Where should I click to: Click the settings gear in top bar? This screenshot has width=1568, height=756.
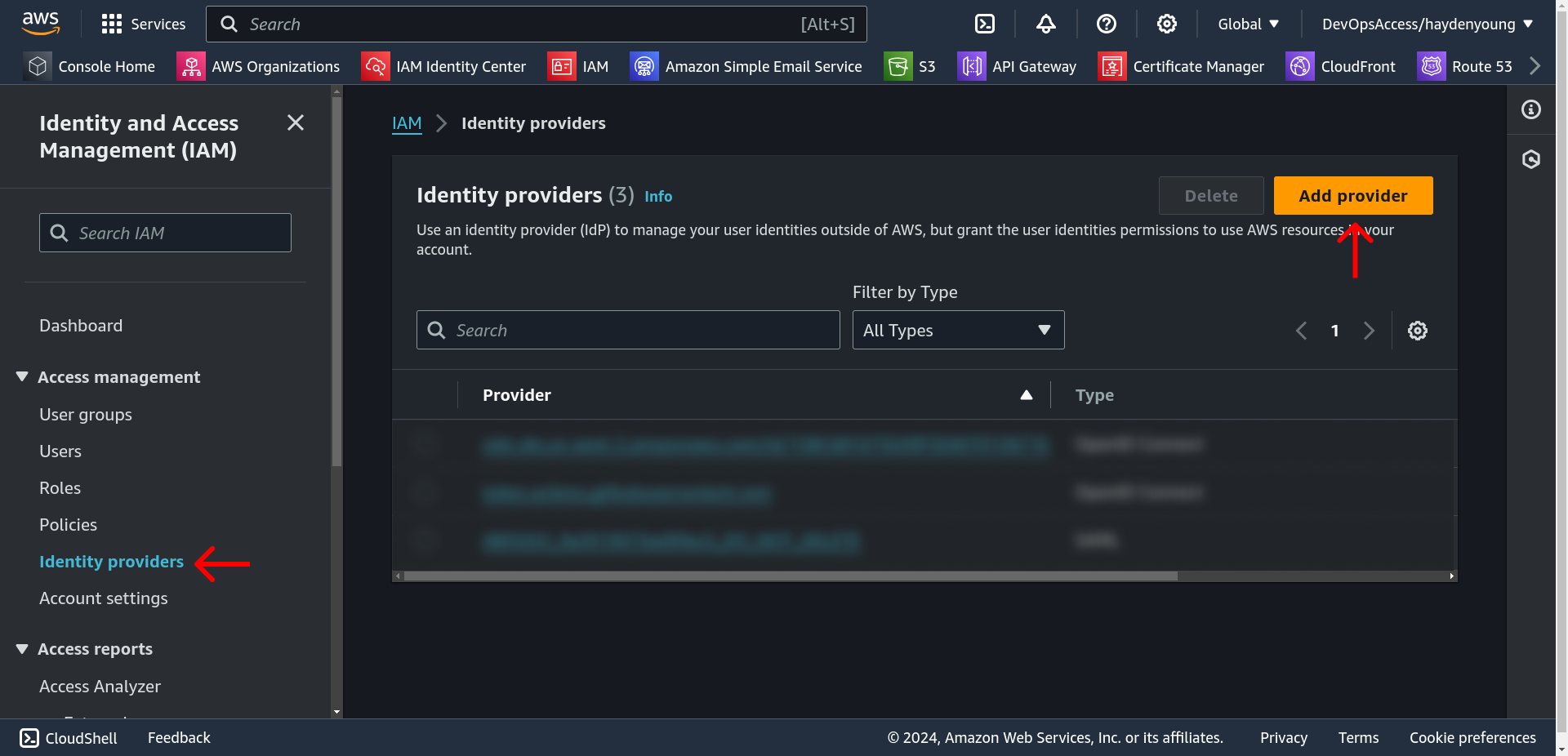coord(1166,24)
